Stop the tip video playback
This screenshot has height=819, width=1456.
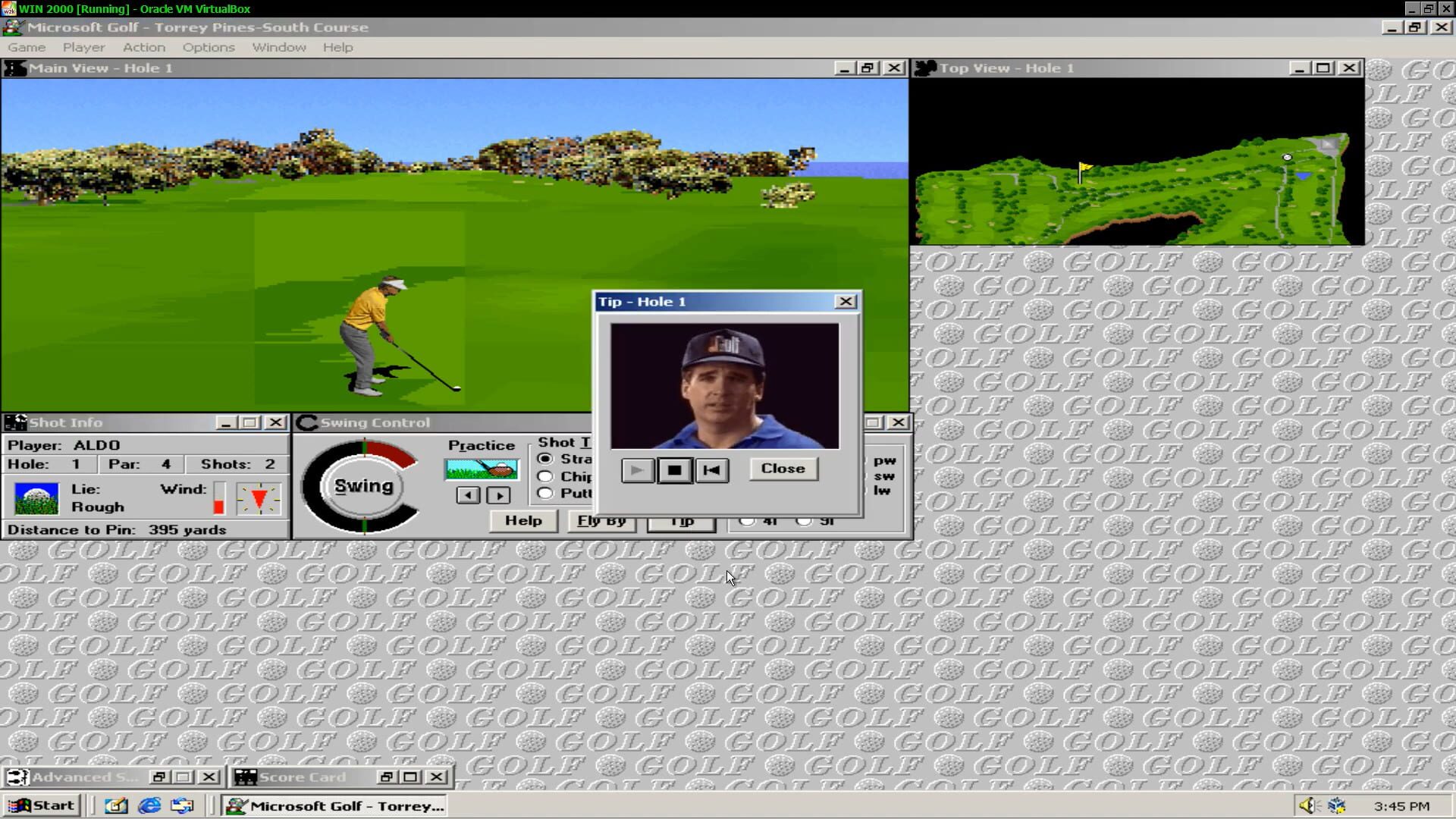point(674,470)
